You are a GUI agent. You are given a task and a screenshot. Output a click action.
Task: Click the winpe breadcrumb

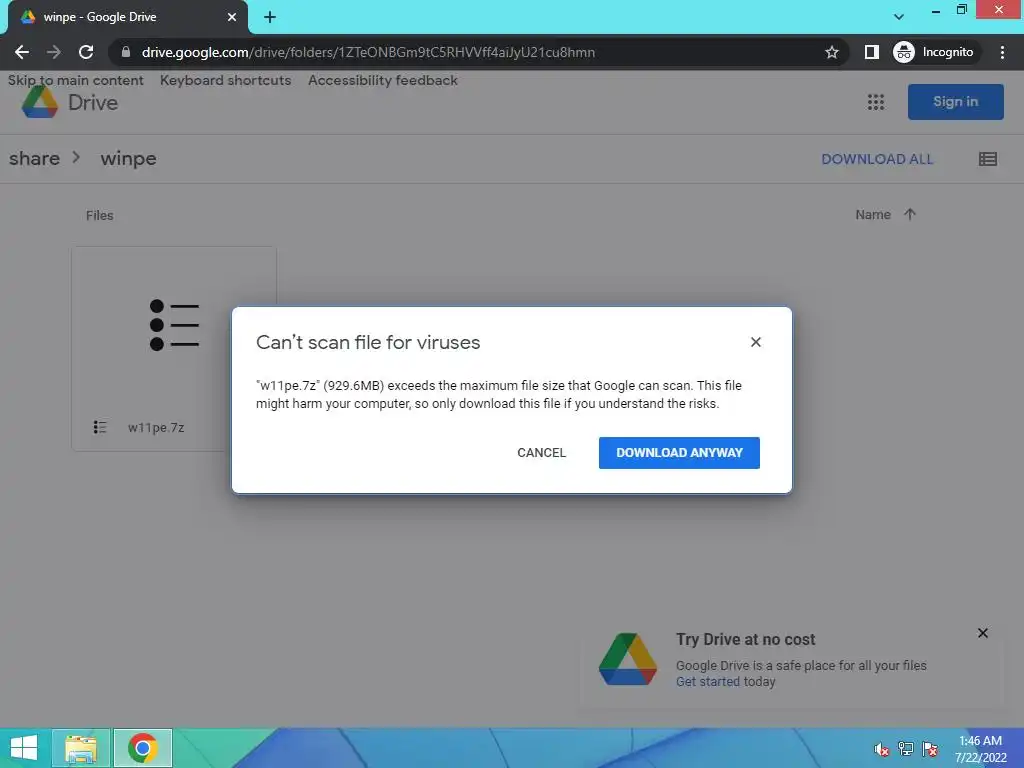pos(128,159)
